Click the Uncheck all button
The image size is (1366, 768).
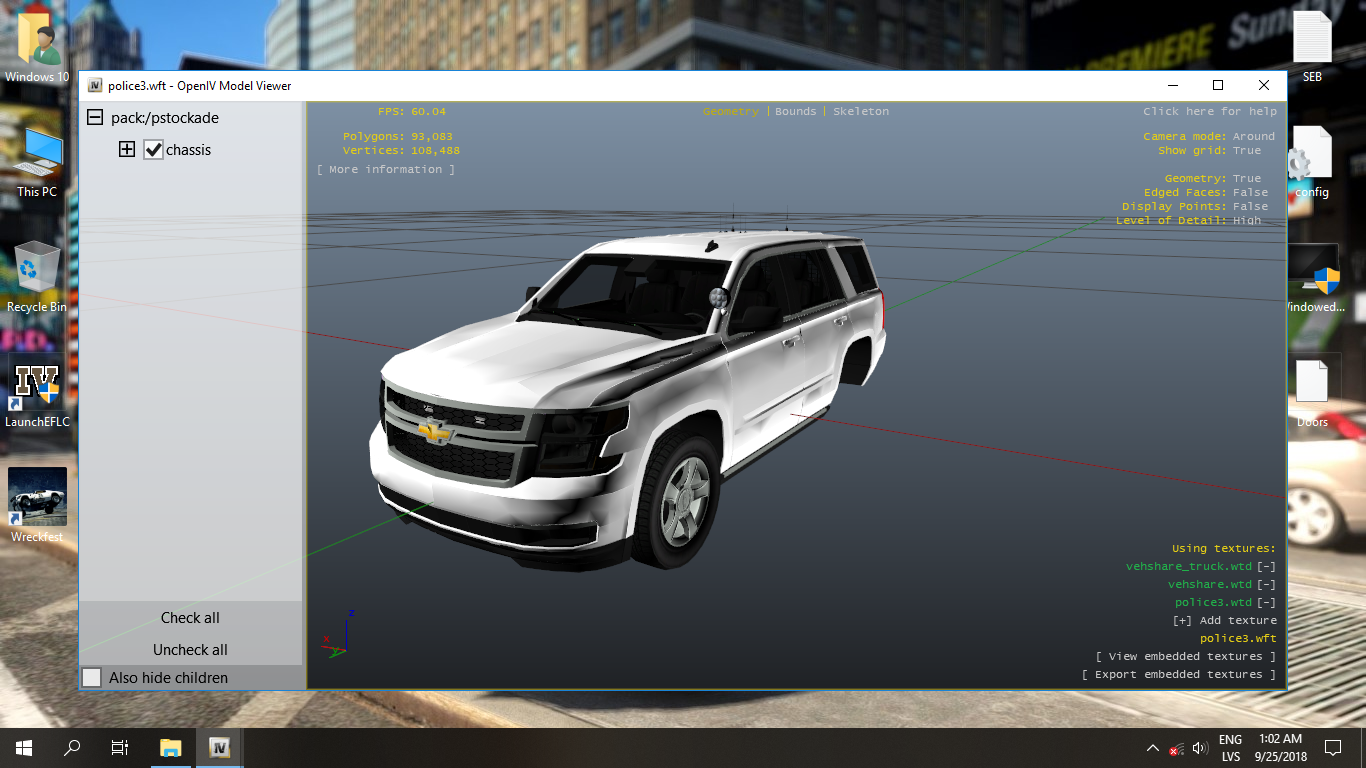click(x=190, y=650)
